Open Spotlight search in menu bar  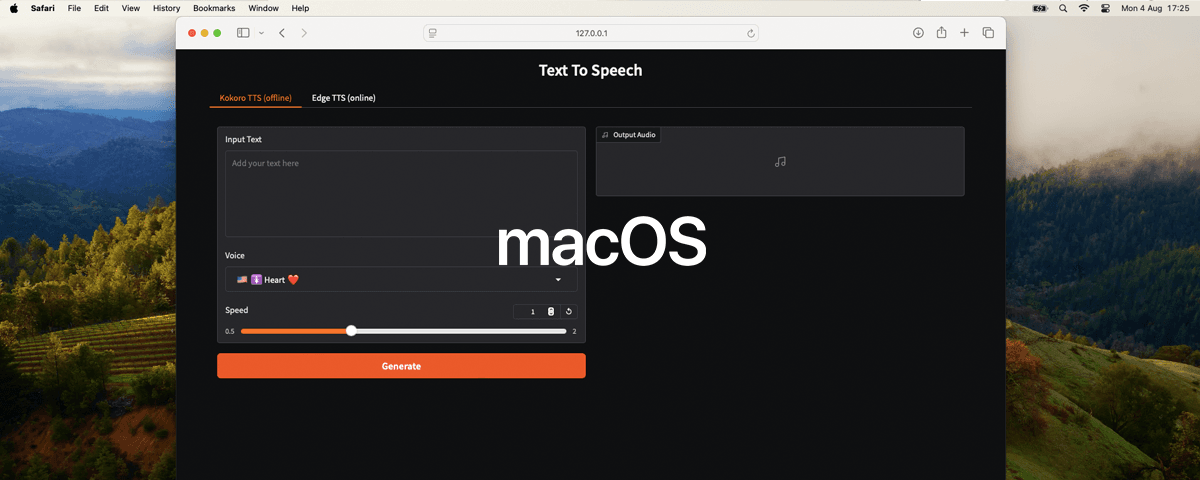click(x=1062, y=8)
